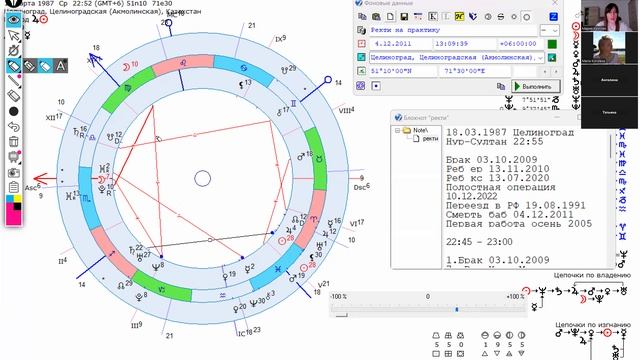This screenshot has width=640, height=360.
Task: Toggle annotation visibility with eye icon
Action: (14, 20)
